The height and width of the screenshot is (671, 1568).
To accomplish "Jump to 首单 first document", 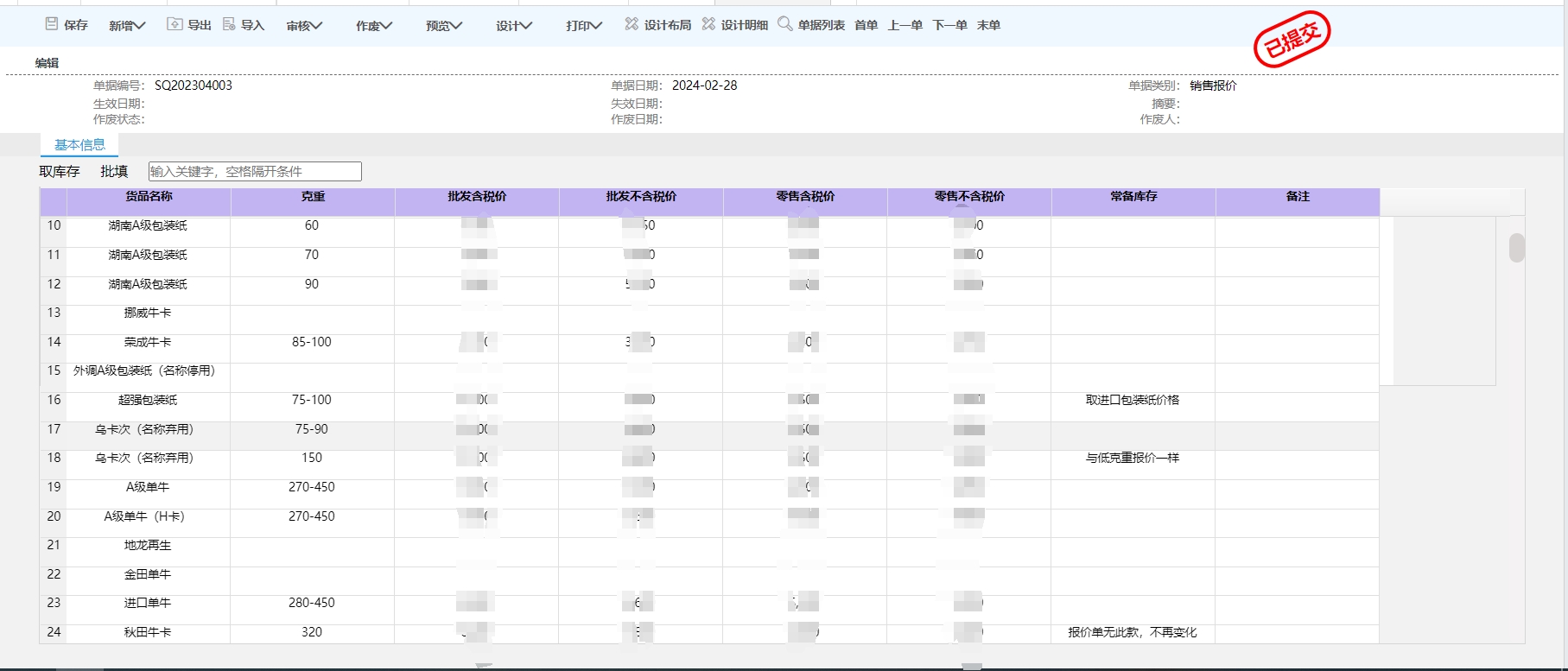I will point(866,25).
